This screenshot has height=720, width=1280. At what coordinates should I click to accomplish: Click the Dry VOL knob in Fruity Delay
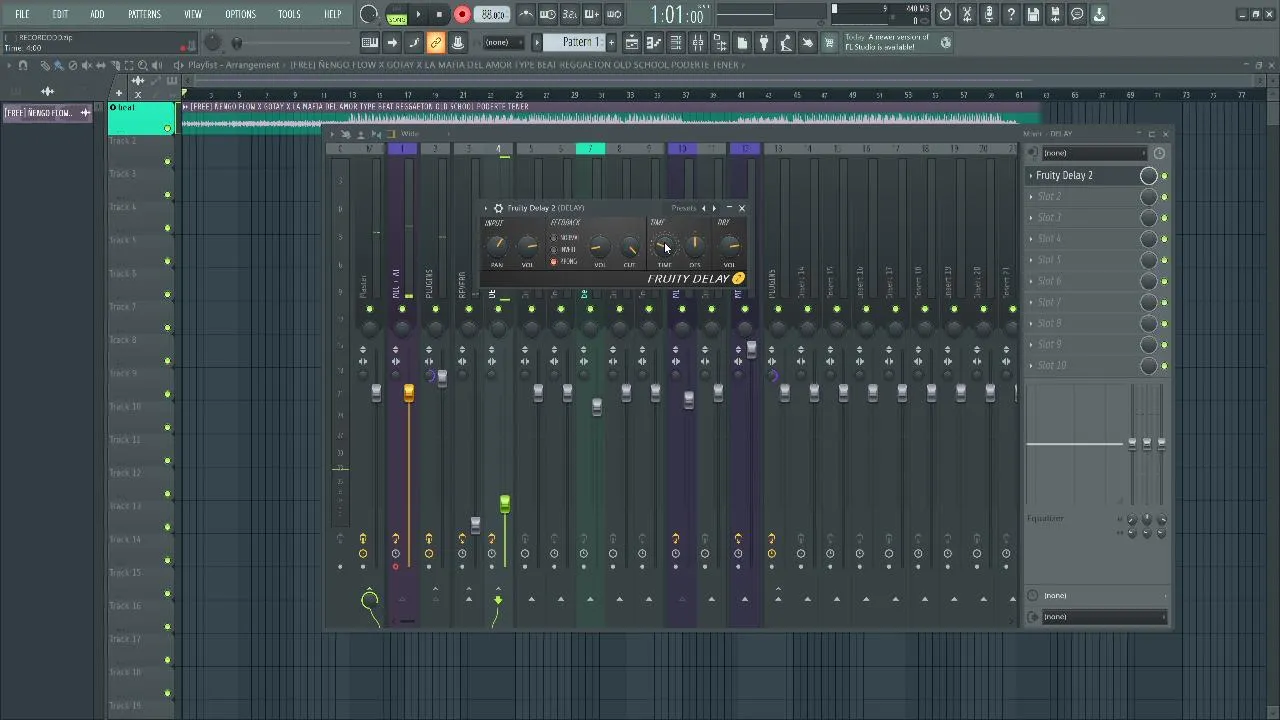pos(730,246)
